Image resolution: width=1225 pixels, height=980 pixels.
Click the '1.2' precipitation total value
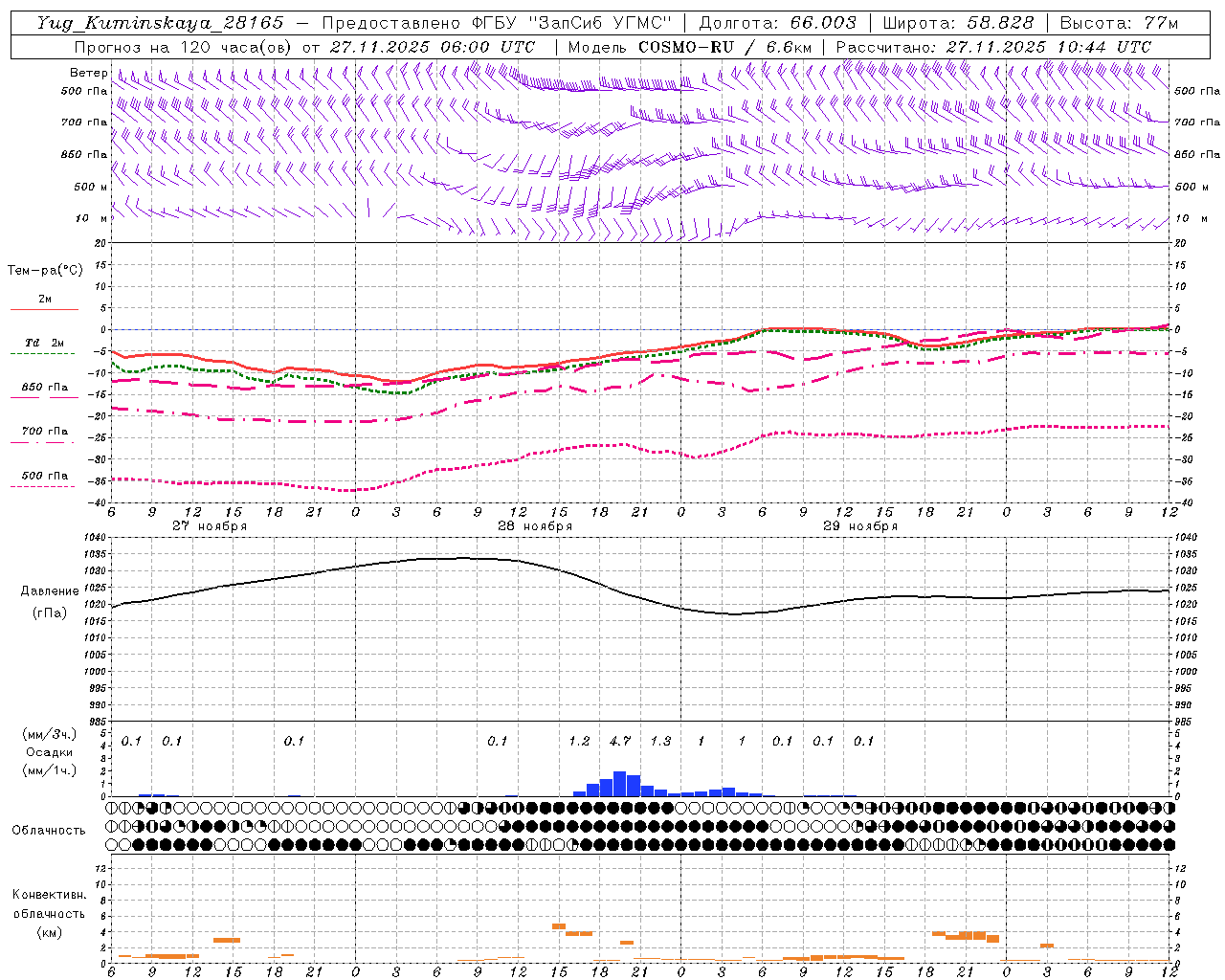point(579,741)
